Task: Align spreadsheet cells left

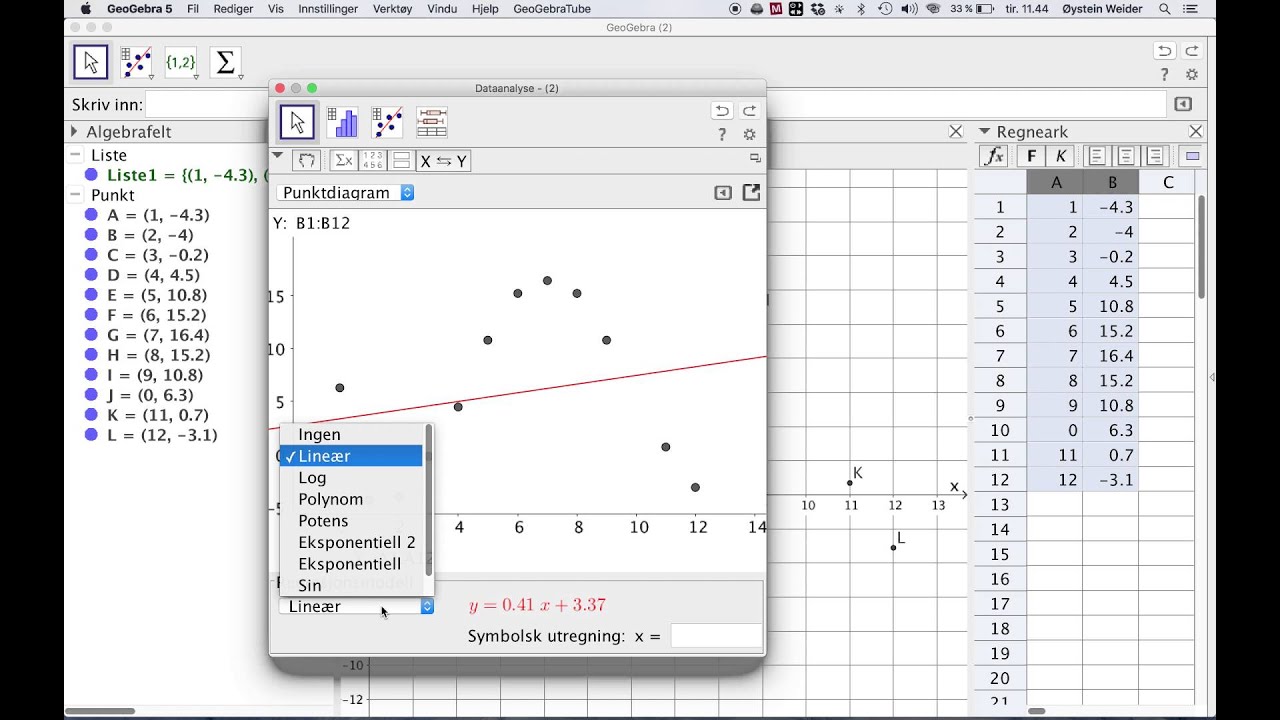Action: tap(1097, 156)
